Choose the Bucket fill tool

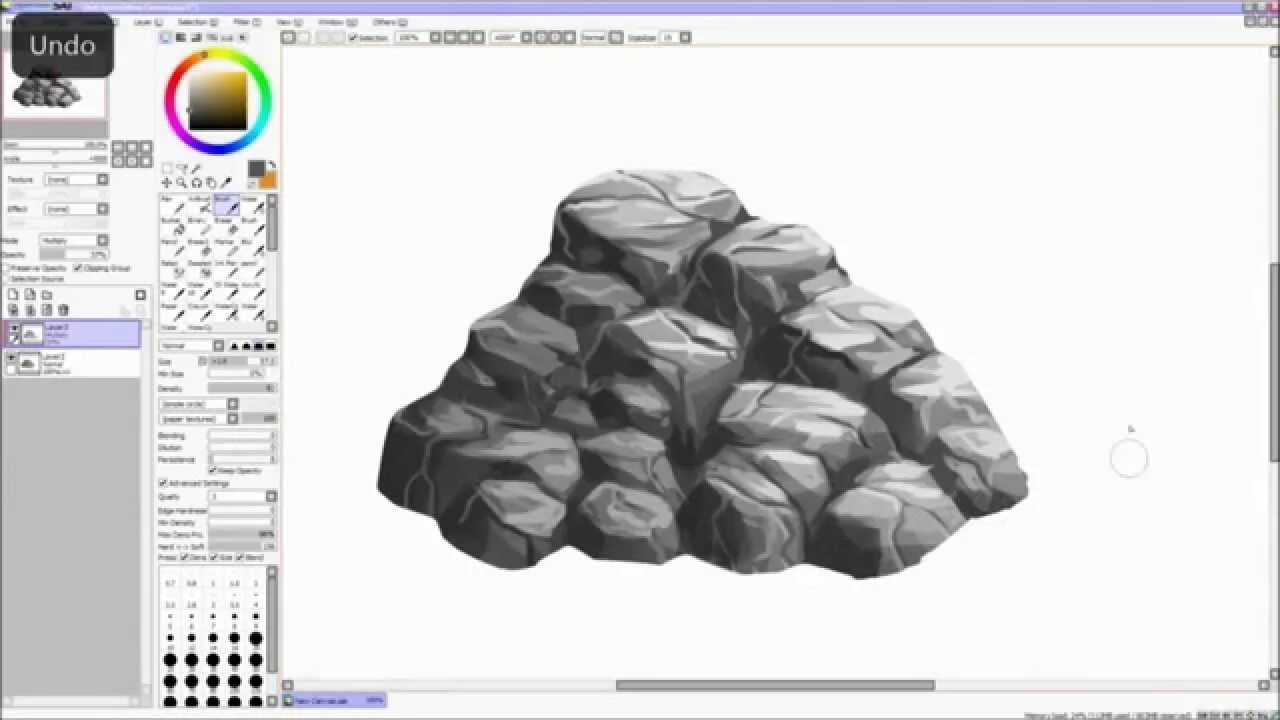172,227
